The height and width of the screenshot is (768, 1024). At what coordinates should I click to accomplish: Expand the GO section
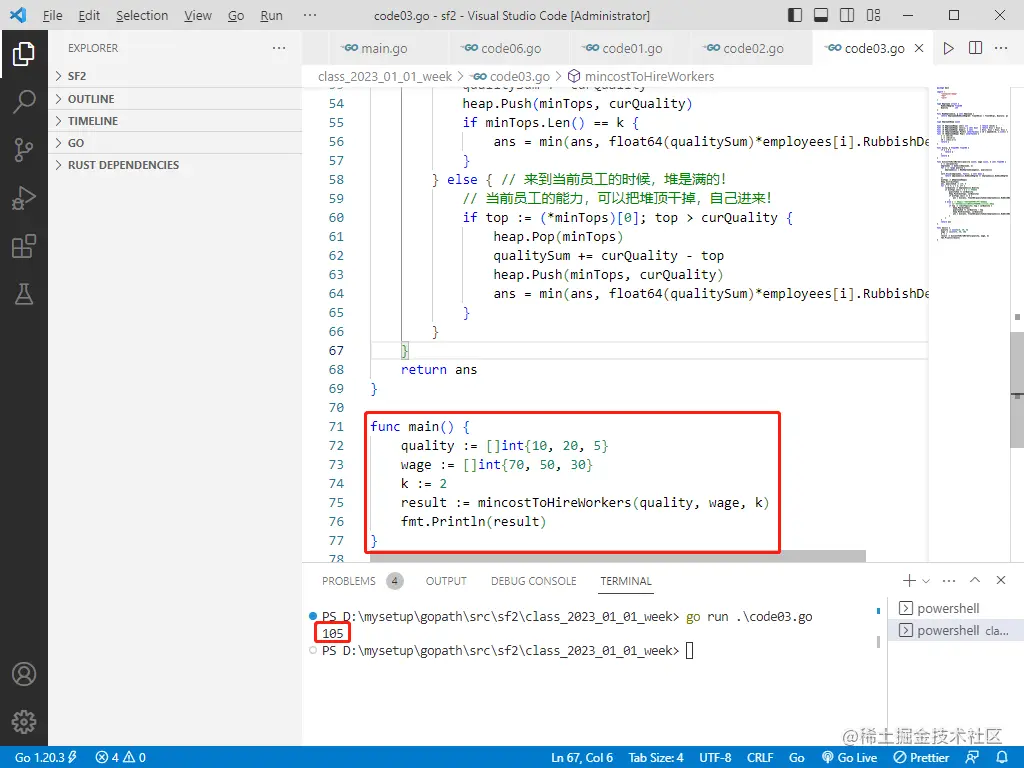click(175, 143)
